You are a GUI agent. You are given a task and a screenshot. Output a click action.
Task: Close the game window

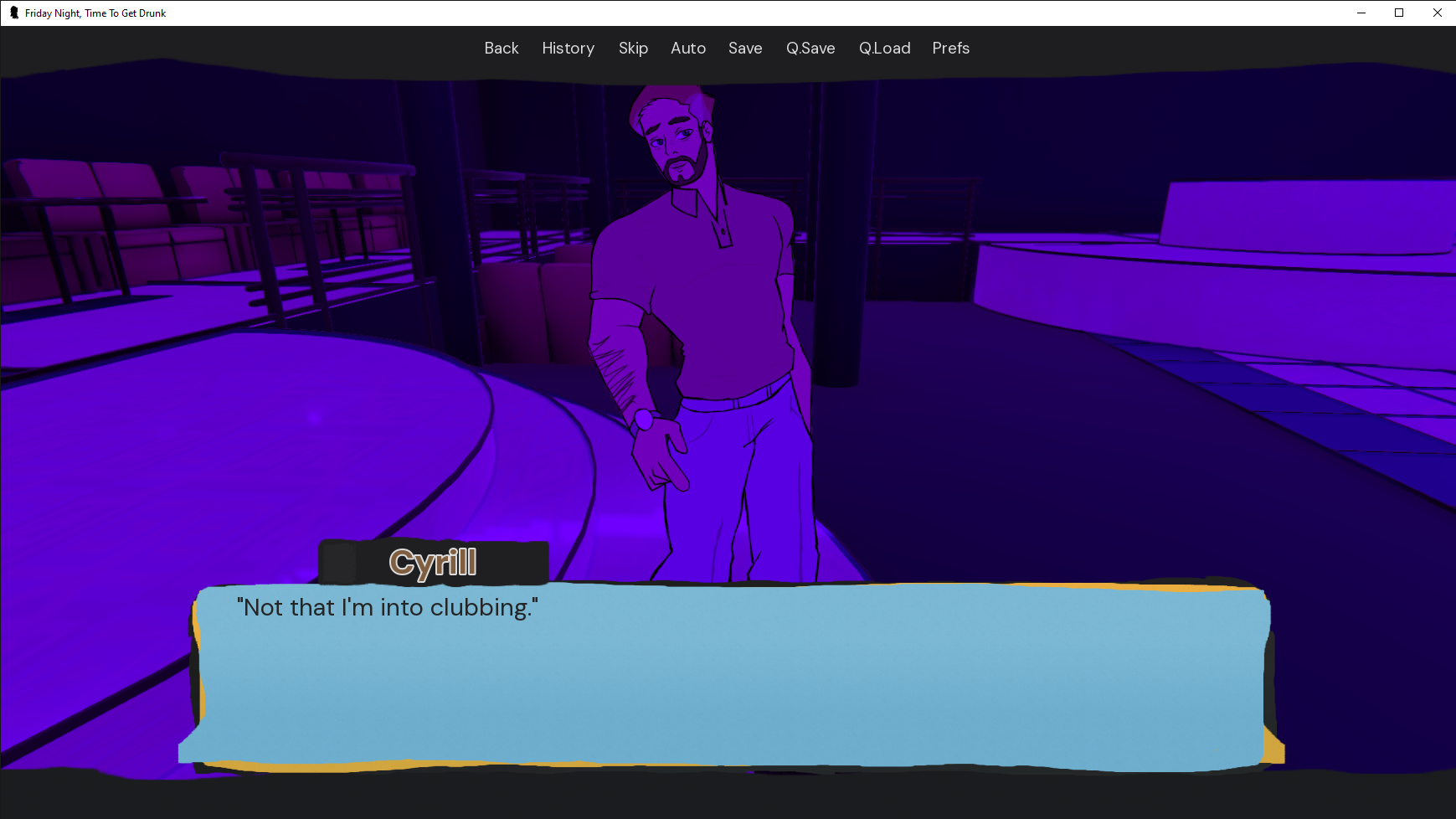coord(1437,13)
